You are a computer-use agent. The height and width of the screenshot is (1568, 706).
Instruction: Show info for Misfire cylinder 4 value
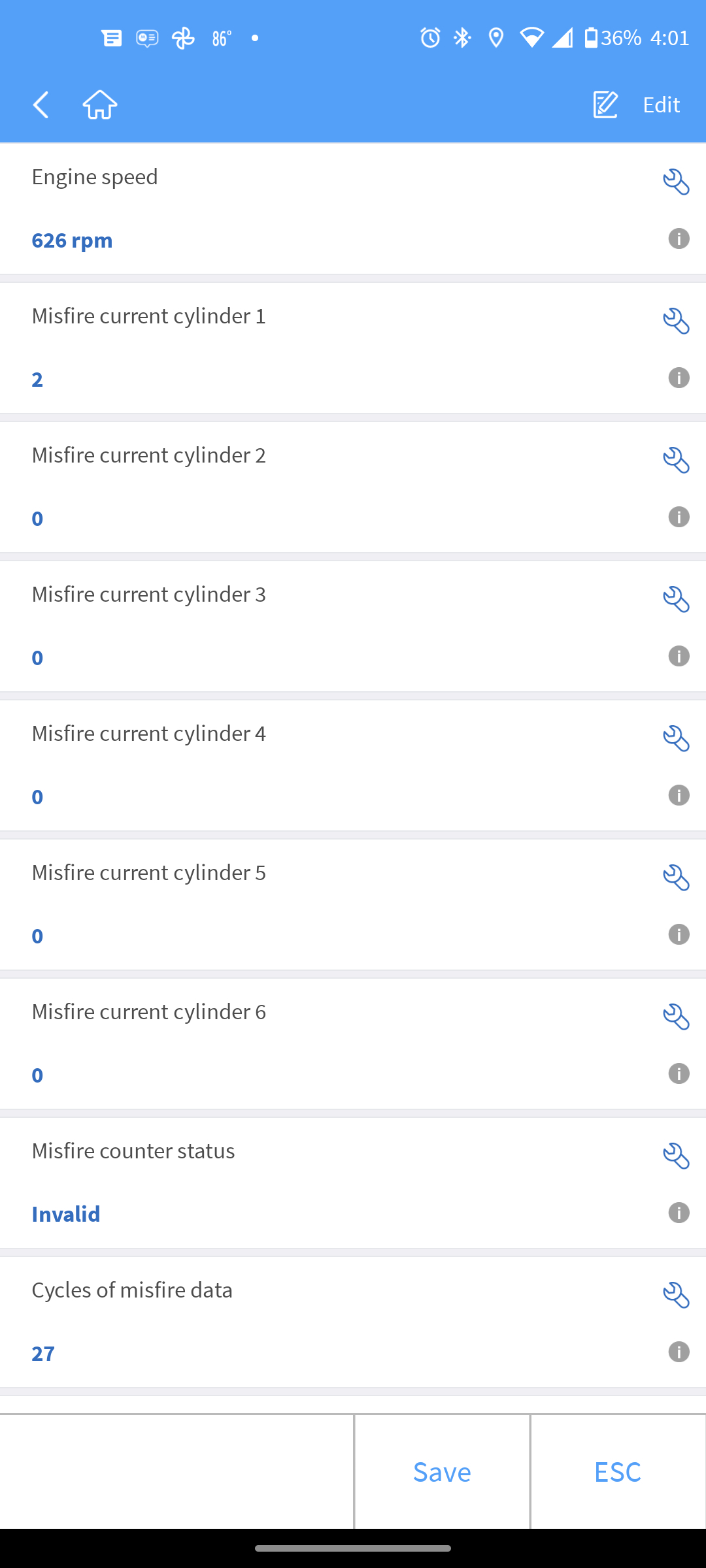679,796
